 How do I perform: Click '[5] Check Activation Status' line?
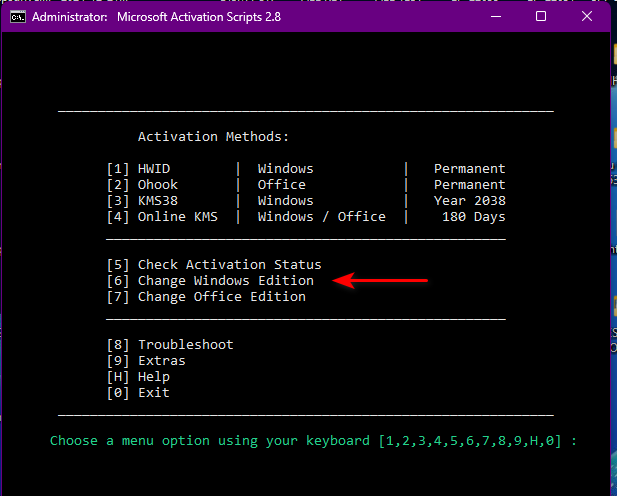[x=214, y=265]
